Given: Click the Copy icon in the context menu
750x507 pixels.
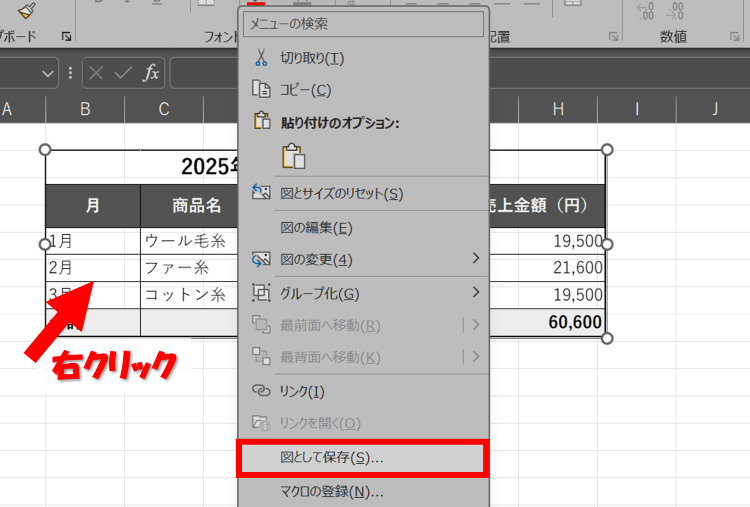Looking at the screenshot, I should (x=261, y=89).
